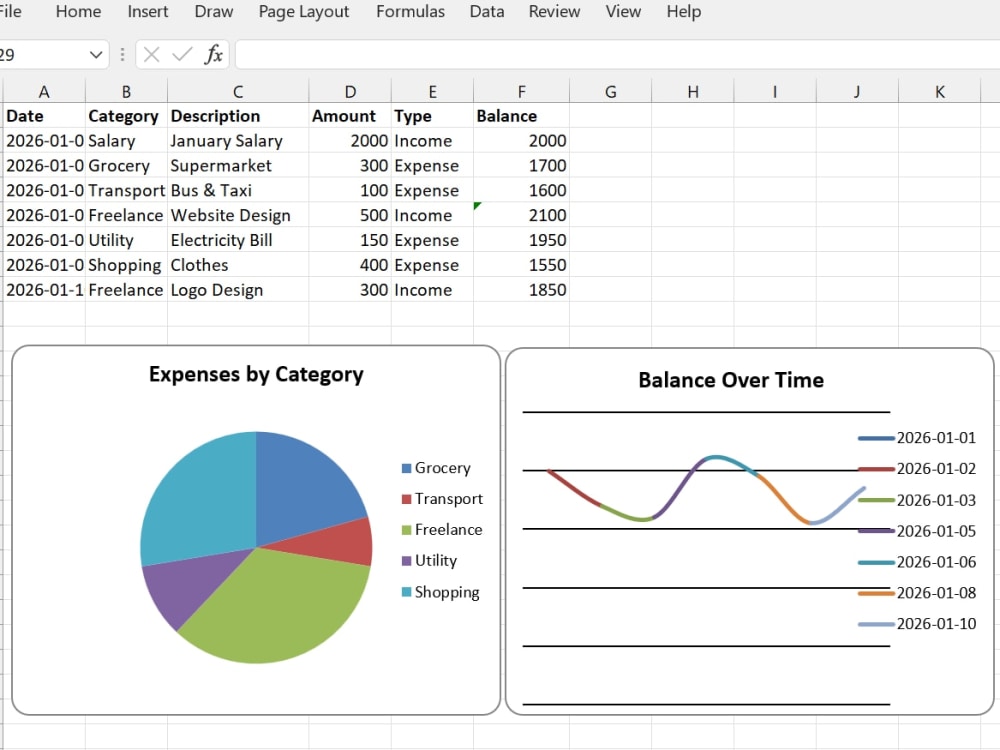Select column F header

coord(522,92)
